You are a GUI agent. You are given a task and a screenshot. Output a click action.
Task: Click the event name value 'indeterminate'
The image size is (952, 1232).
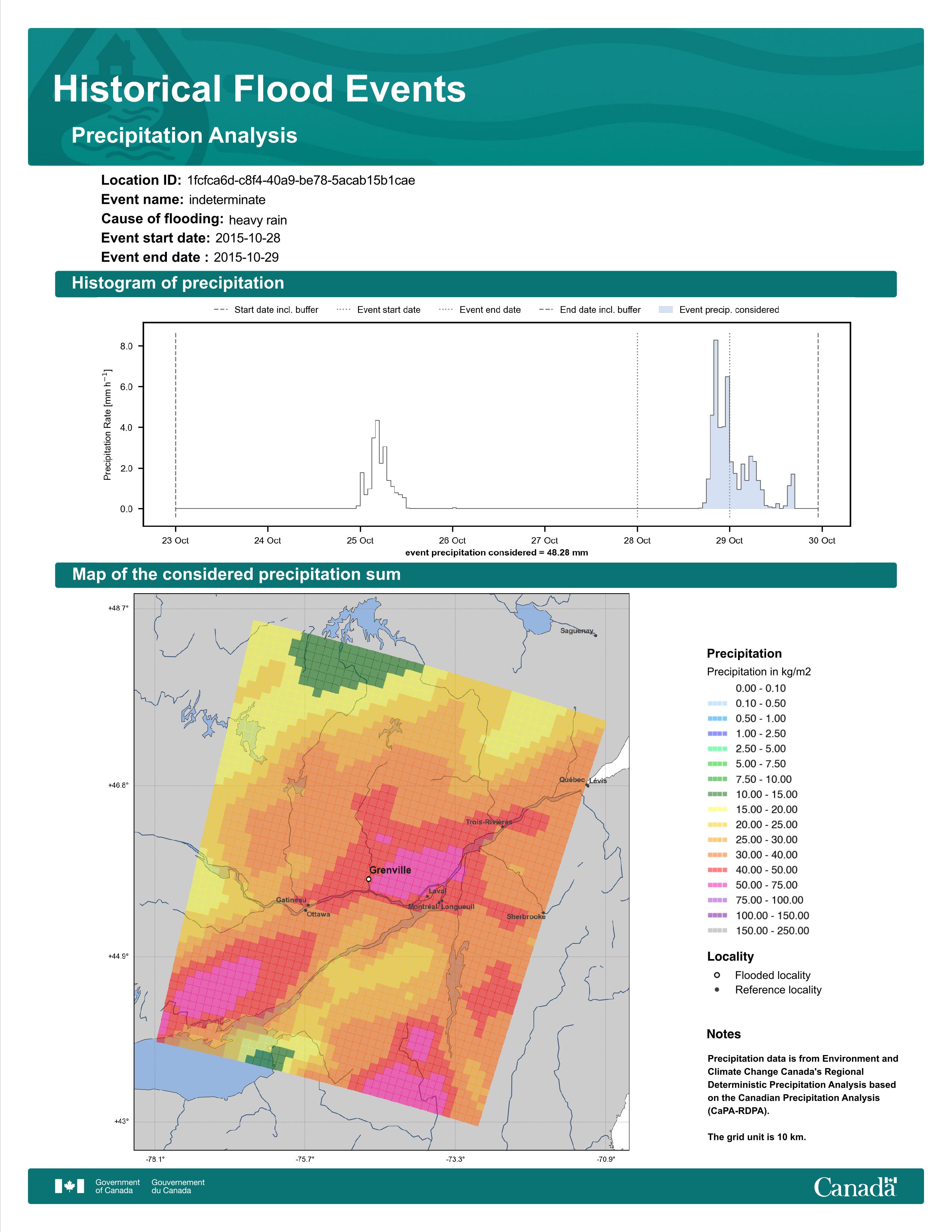227,200
